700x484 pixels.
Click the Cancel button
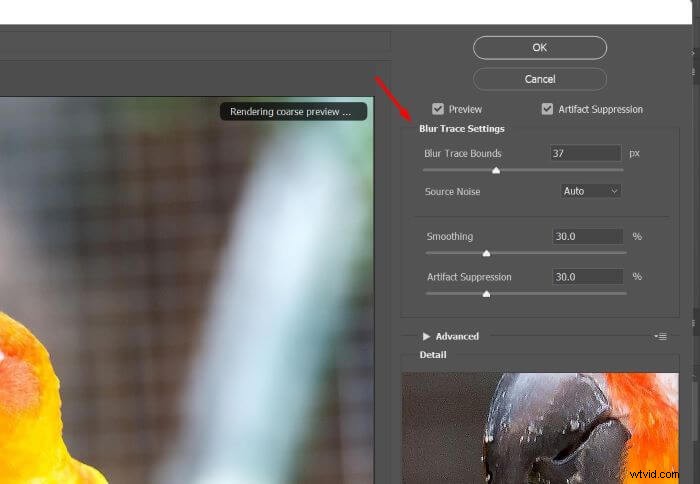540,79
